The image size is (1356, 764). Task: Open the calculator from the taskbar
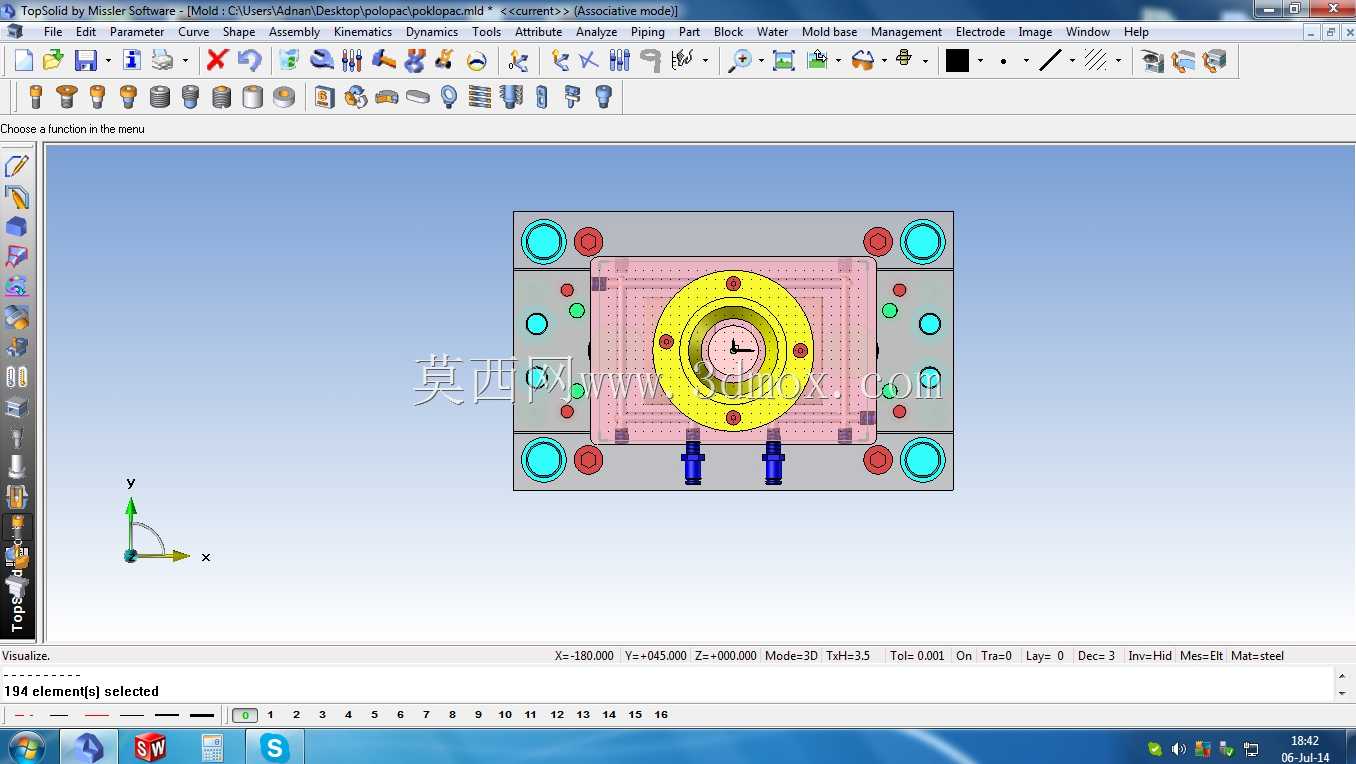point(212,747)
